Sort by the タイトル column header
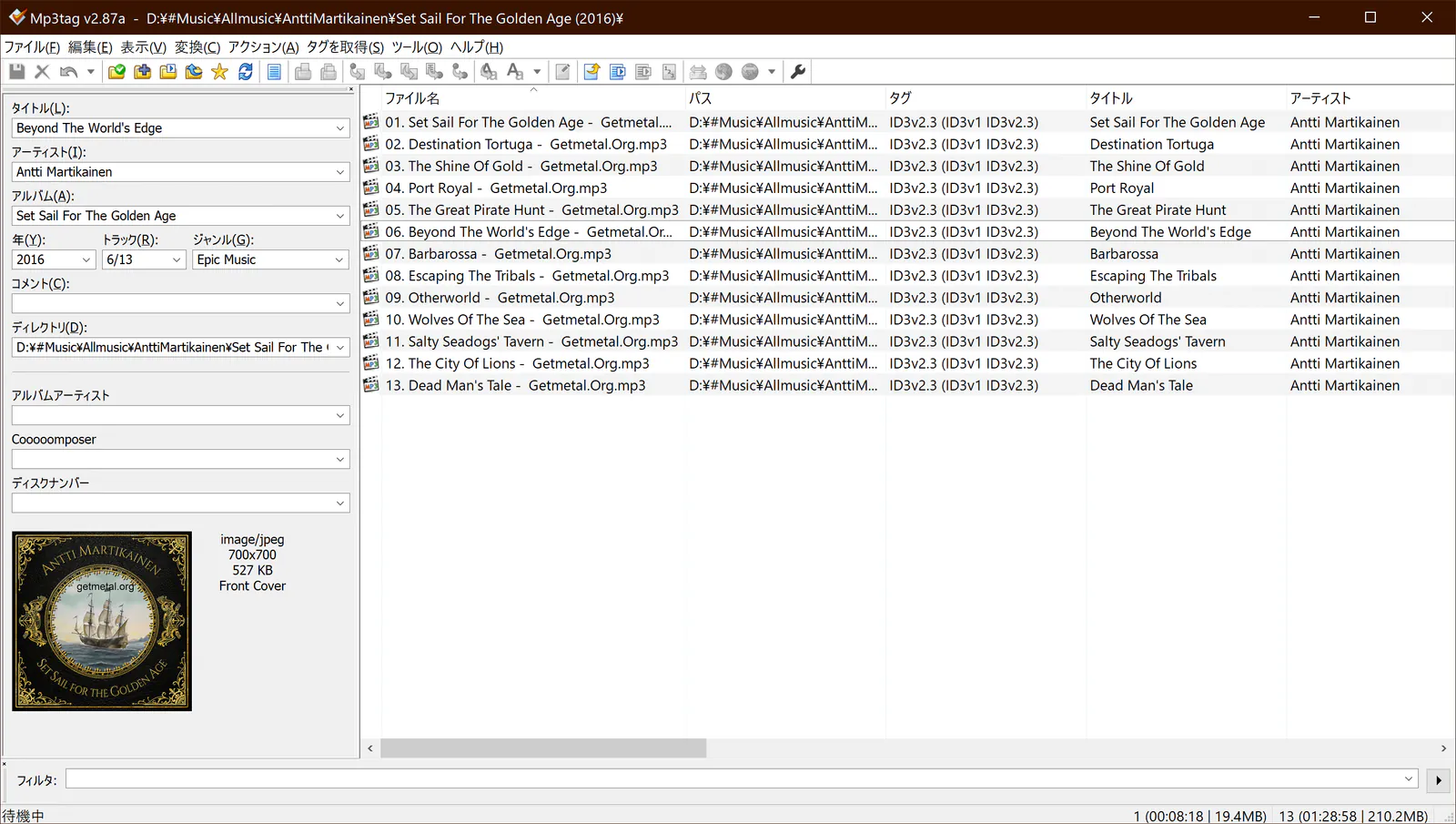 click(x=1186, y=98)
